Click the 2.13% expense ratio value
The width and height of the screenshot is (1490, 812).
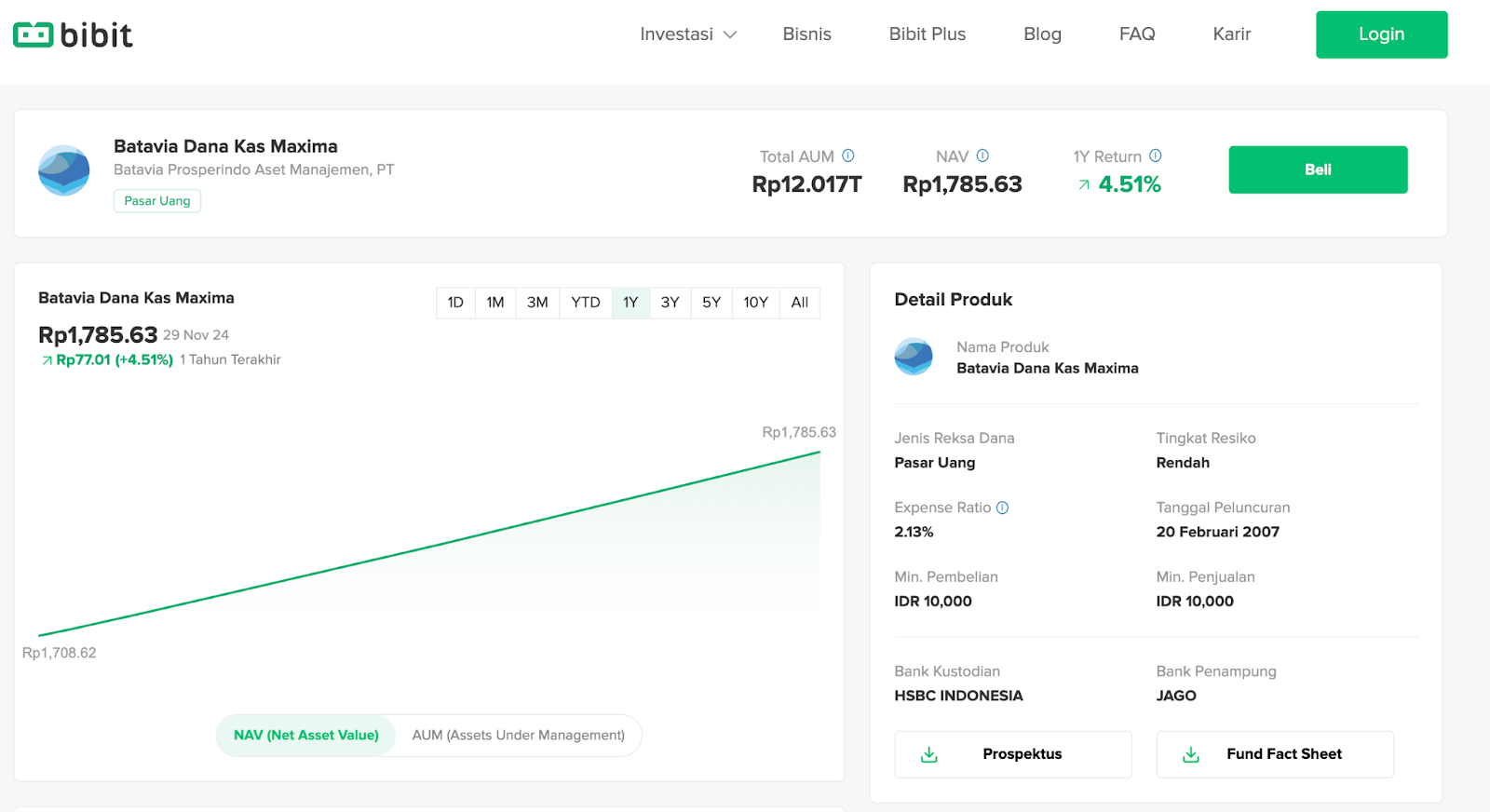point(914,532)
